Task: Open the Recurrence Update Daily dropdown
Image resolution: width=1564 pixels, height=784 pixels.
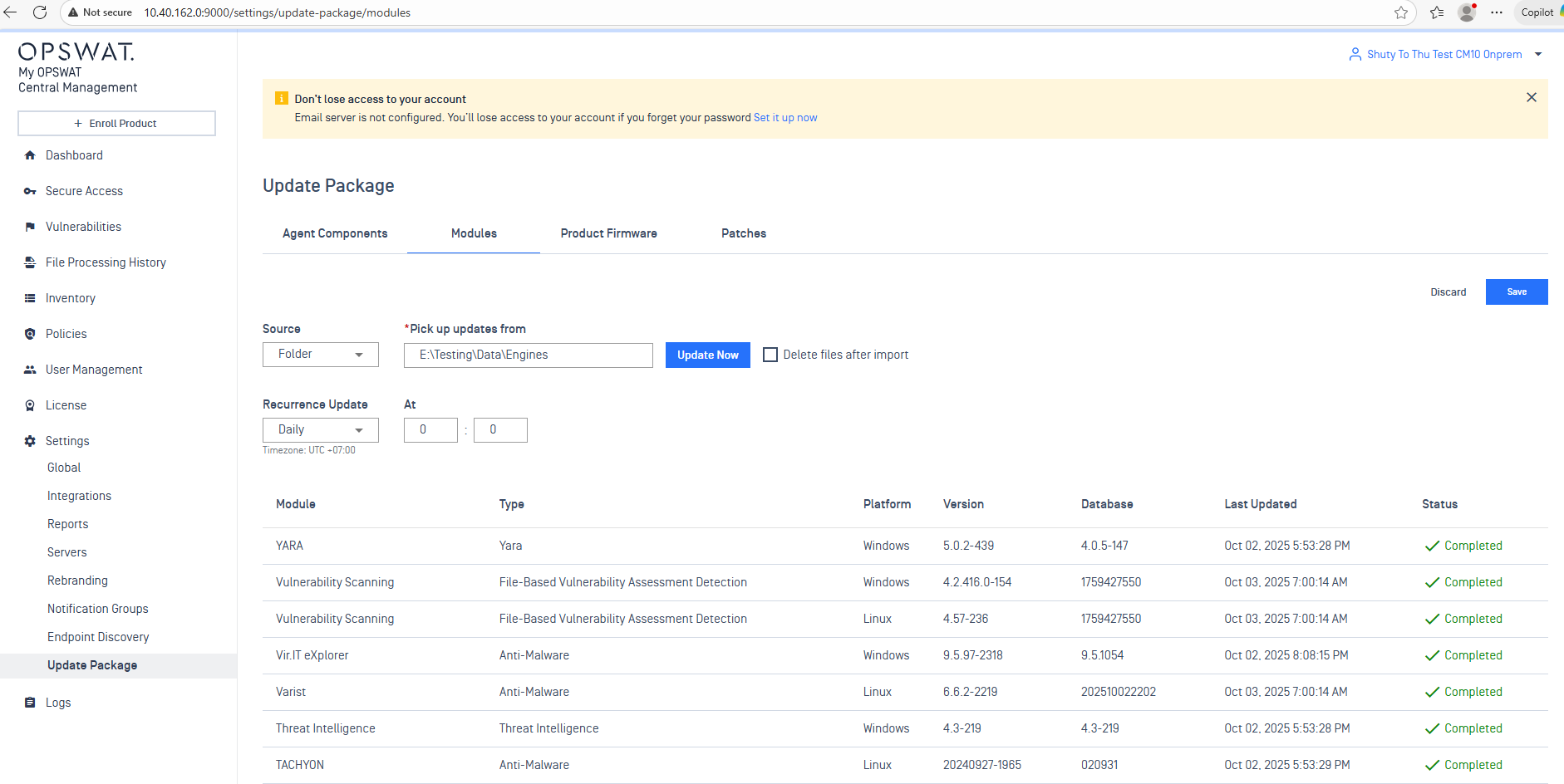Action: (x=320, y=430)
